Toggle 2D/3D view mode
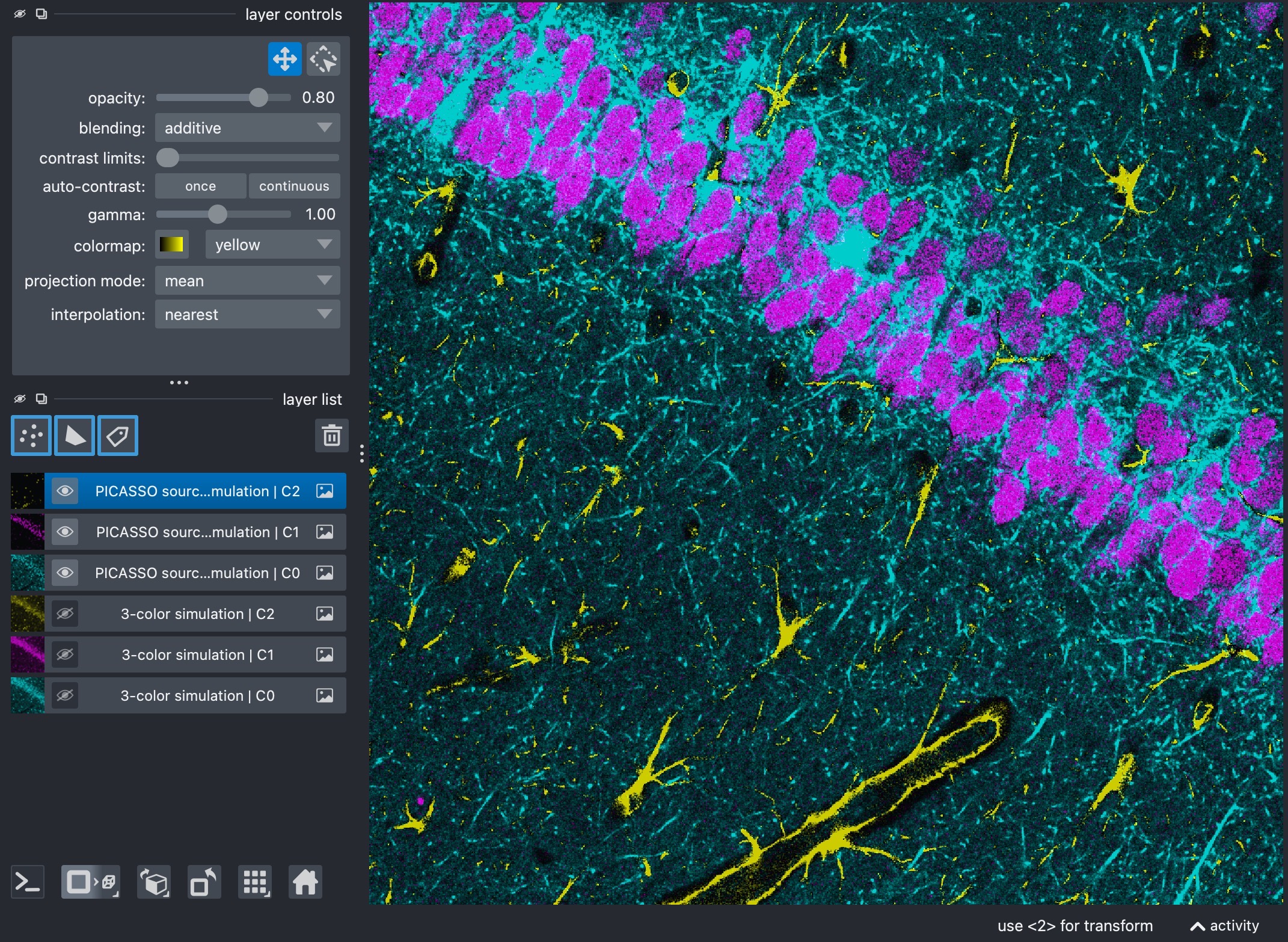Screen dimensions: 1288x942 91,882
